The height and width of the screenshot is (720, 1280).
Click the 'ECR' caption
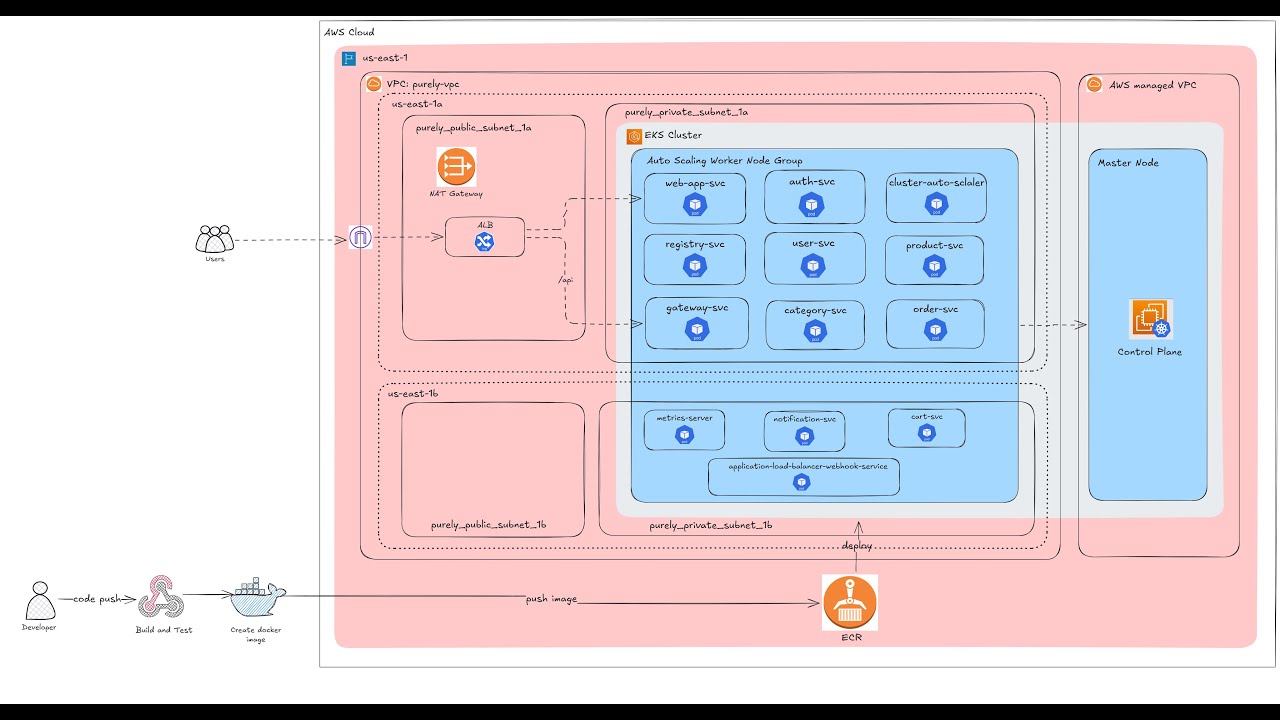pyautogui.click(x=850, y=637)
